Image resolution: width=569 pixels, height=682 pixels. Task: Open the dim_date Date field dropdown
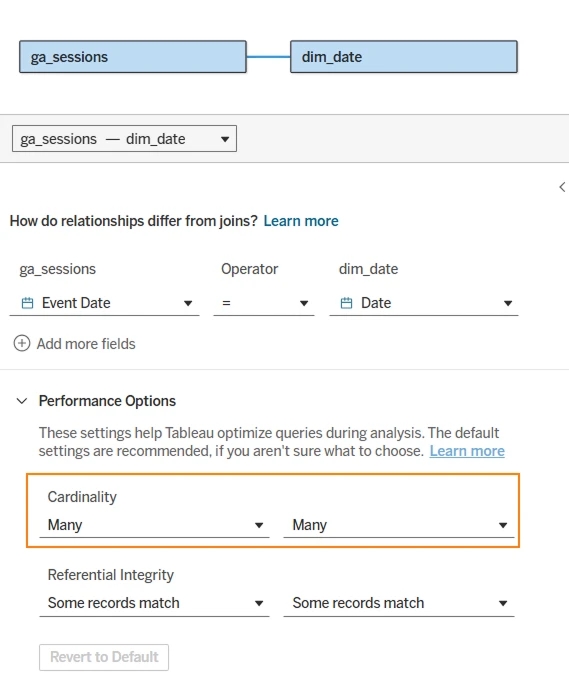424,303
